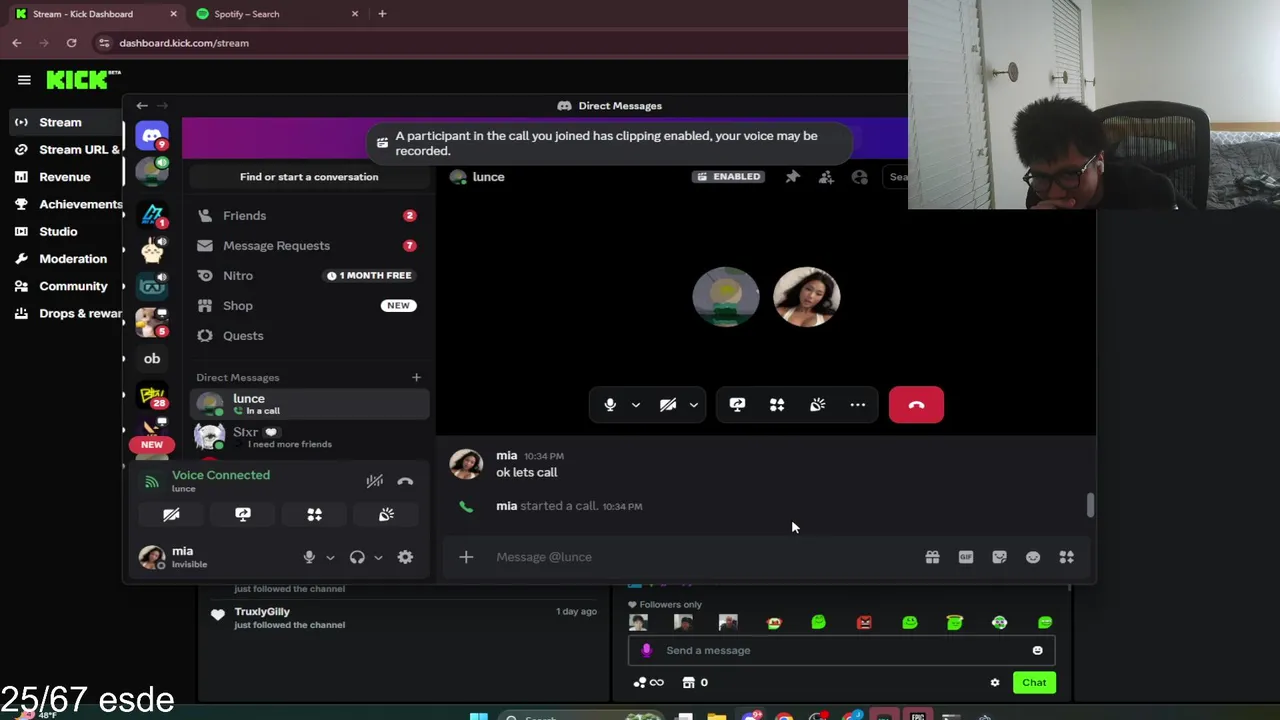
Task: Open attachment plus button in message bar
Action: pos(466,557)
